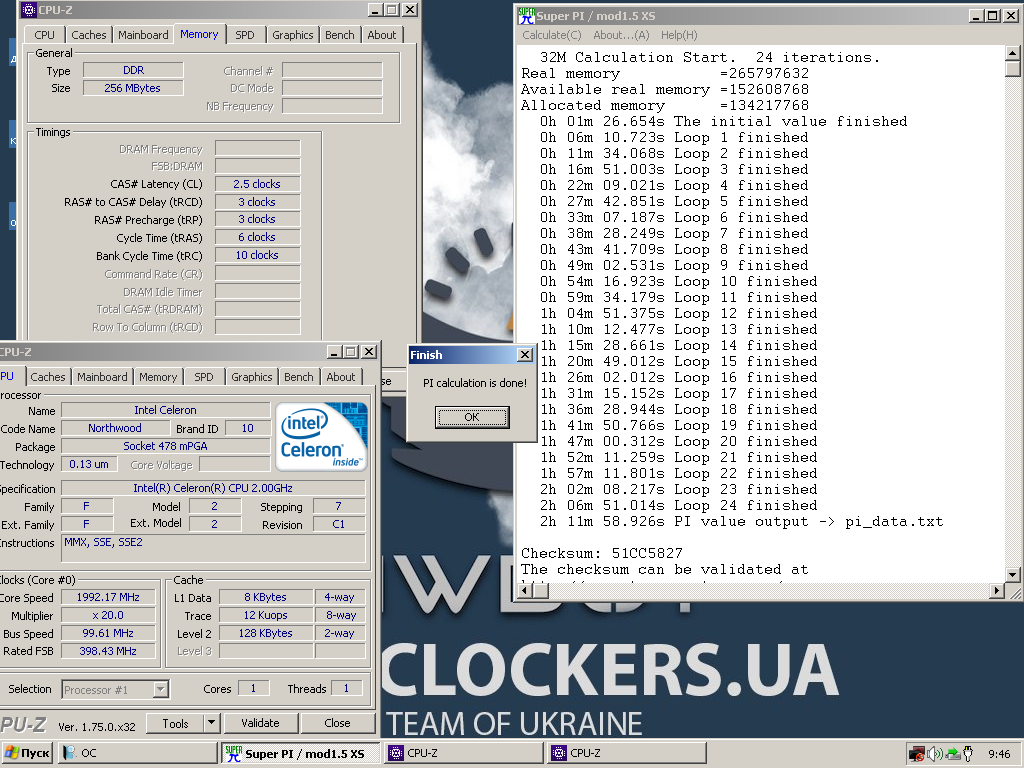Click the Checksum: 51CC5827 line in Super PI
This screenshot has width=1024, height=768.
pyautogui.click(x=601, y=554)
